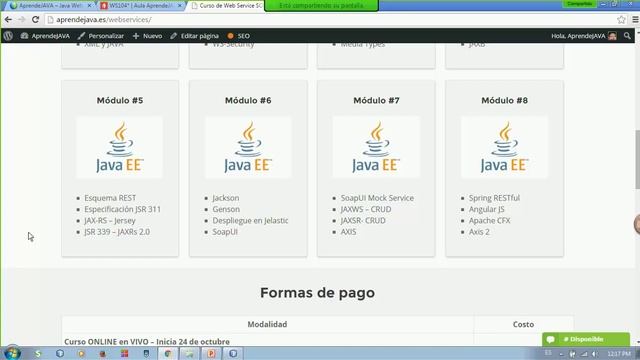Image resolution: width=640 pixels, height=360 pixels.
Task: Click the Módulo #6 Java EE image
Action: (x=248, y=147)
